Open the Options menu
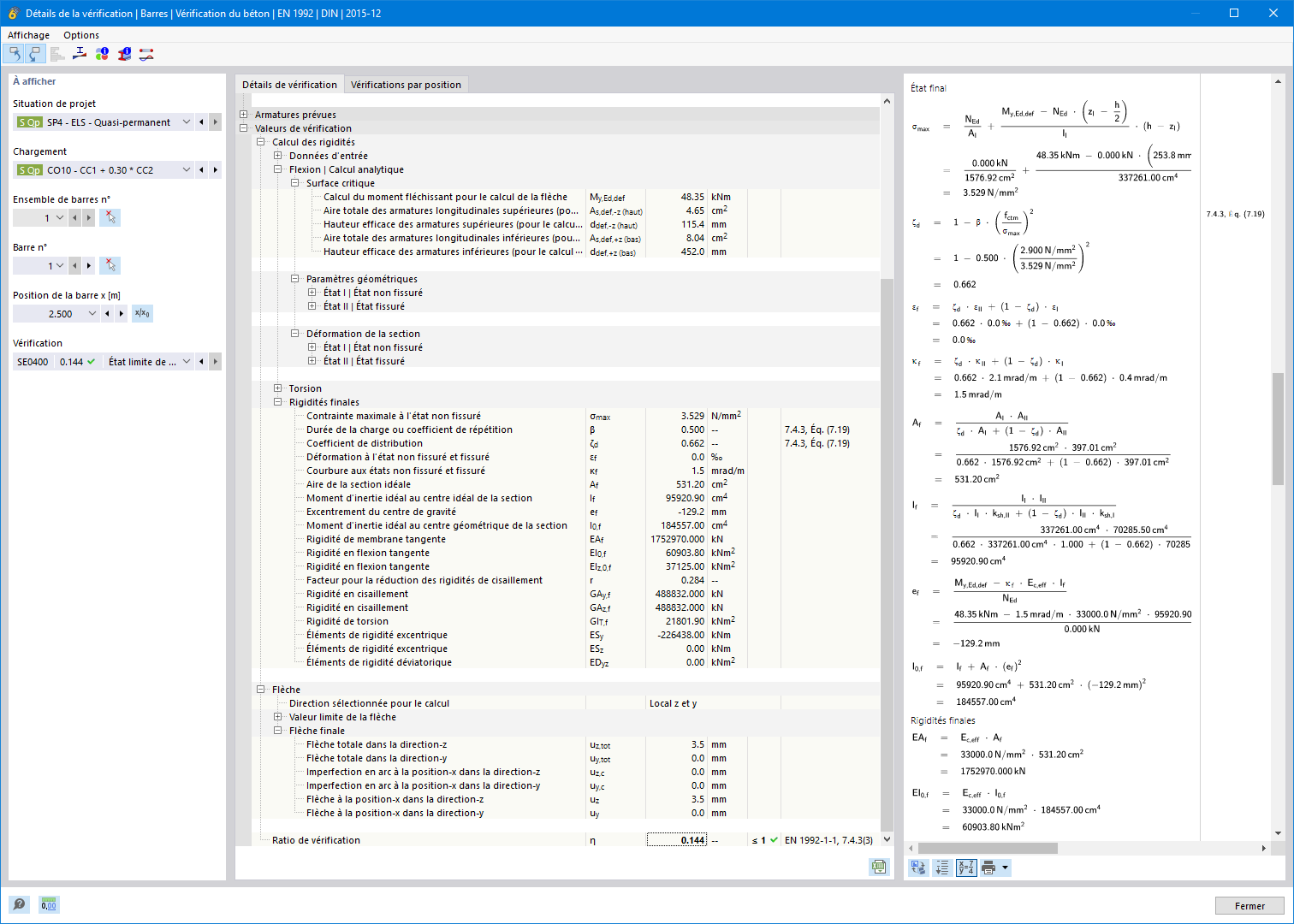The height and width of the screenshot is (924, 1294). pos(81,35)
